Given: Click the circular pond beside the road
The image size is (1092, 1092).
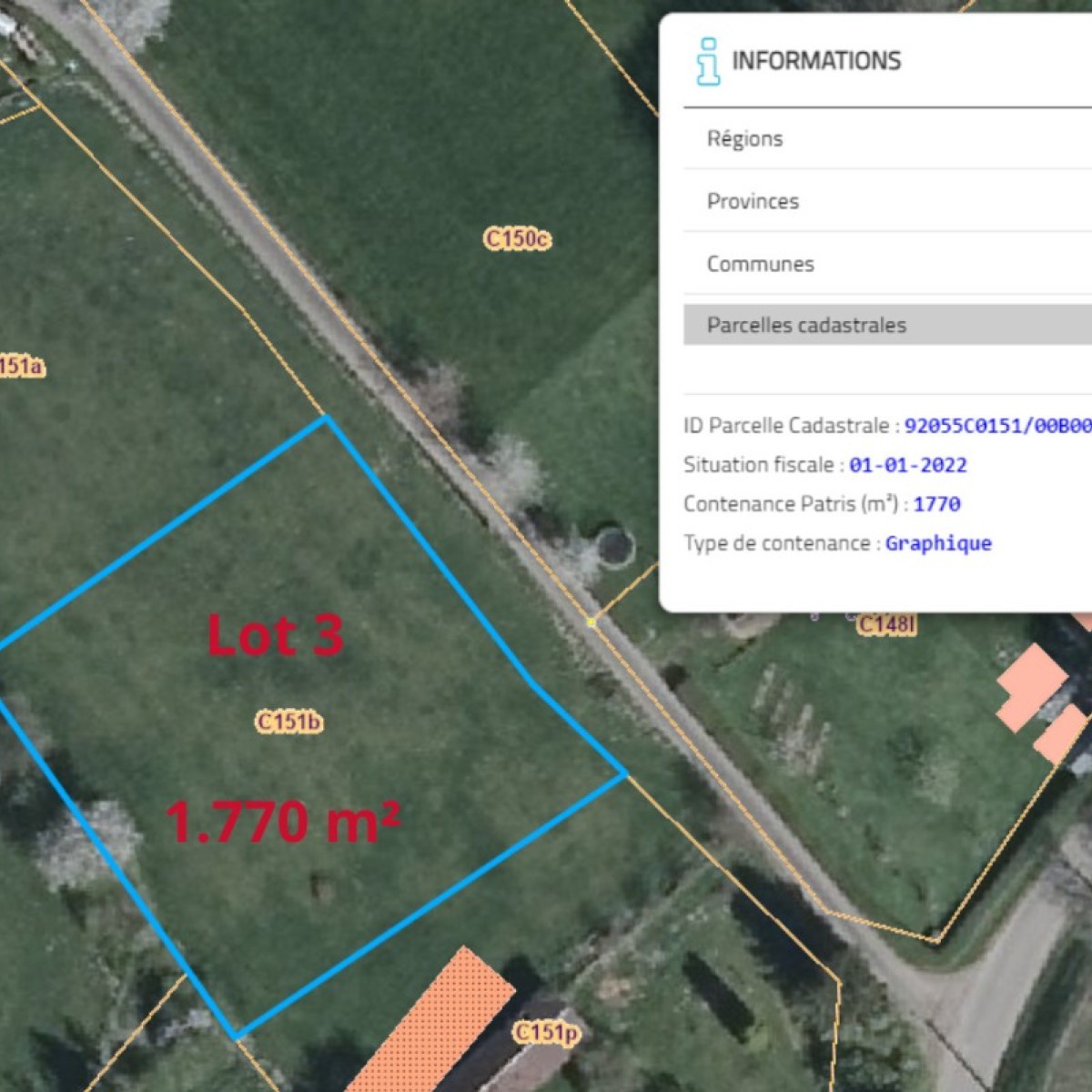Looking at the screenshot, I should [615, 548].
